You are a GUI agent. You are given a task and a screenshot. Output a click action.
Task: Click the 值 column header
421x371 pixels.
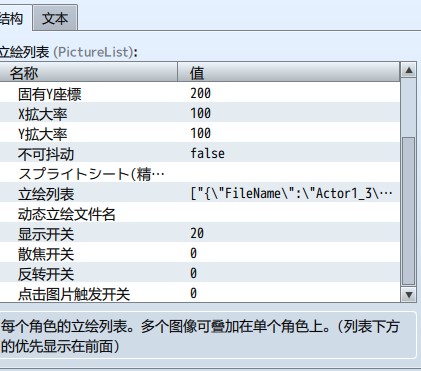tap(288, 72)
